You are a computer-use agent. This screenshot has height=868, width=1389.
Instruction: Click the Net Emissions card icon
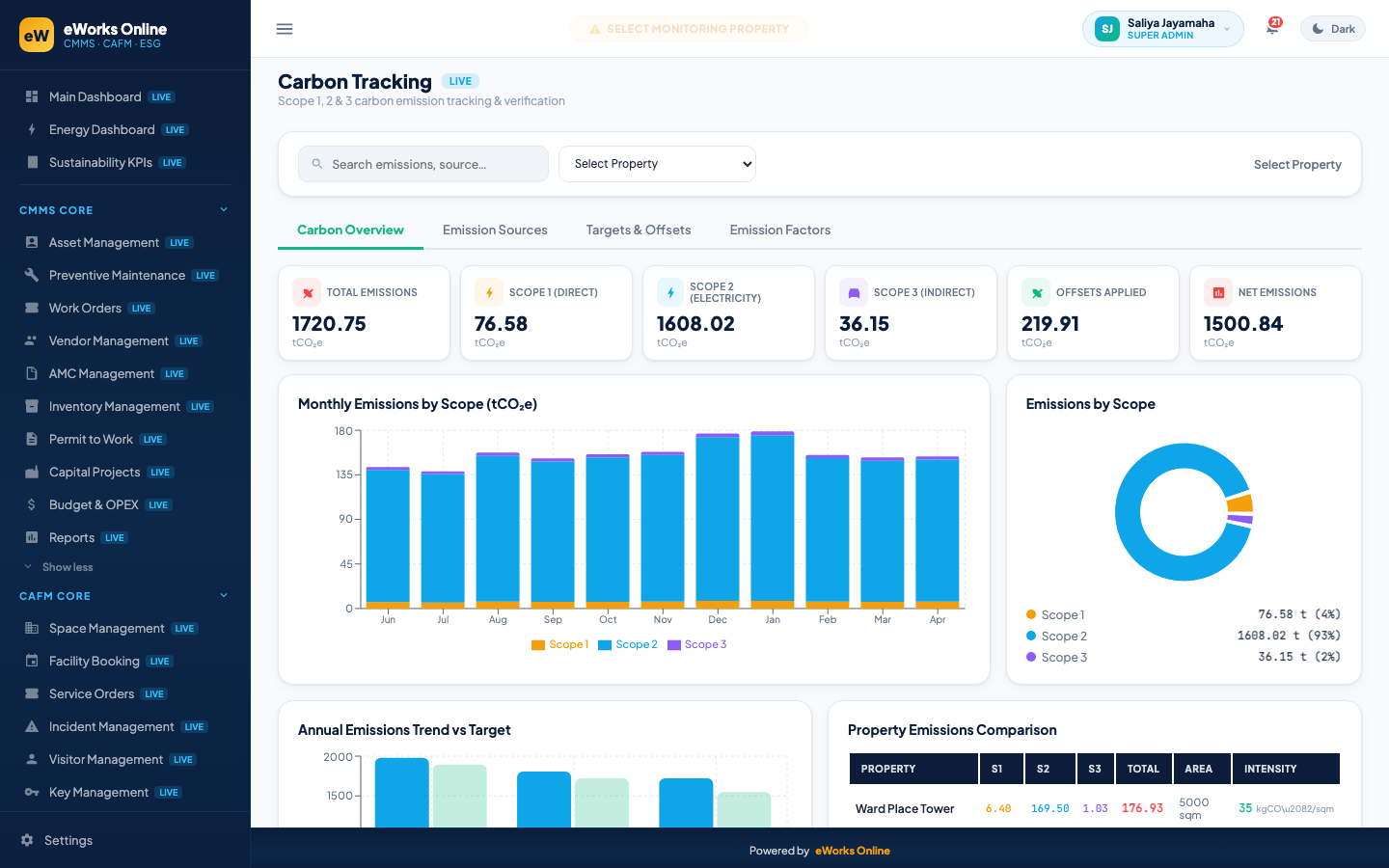click(1218, 292)
